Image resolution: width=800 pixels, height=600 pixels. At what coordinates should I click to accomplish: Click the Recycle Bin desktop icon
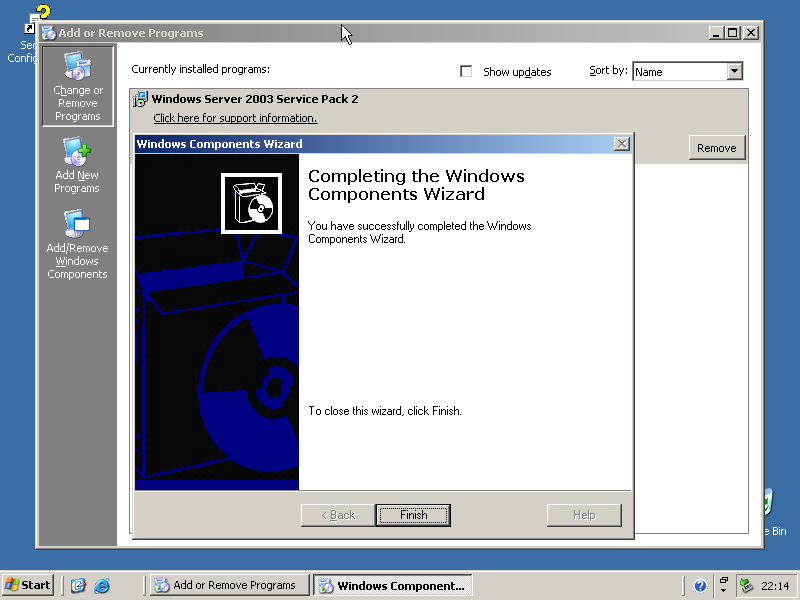click(x=768, y=510)
